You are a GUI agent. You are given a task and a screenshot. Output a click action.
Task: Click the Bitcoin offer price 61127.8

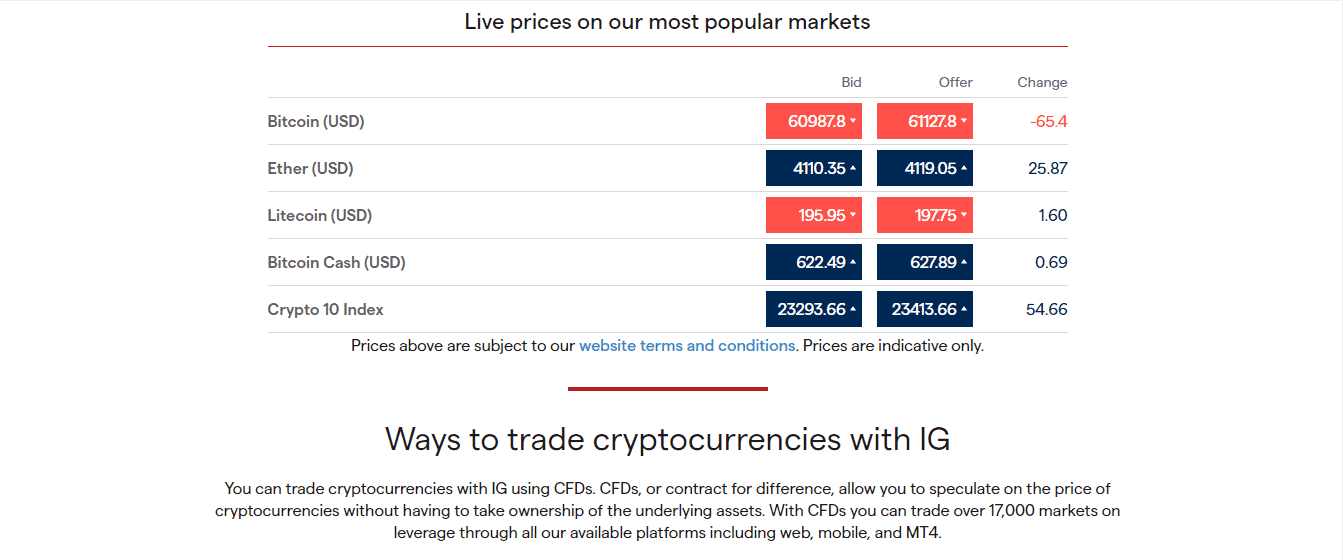click(925, 121)
